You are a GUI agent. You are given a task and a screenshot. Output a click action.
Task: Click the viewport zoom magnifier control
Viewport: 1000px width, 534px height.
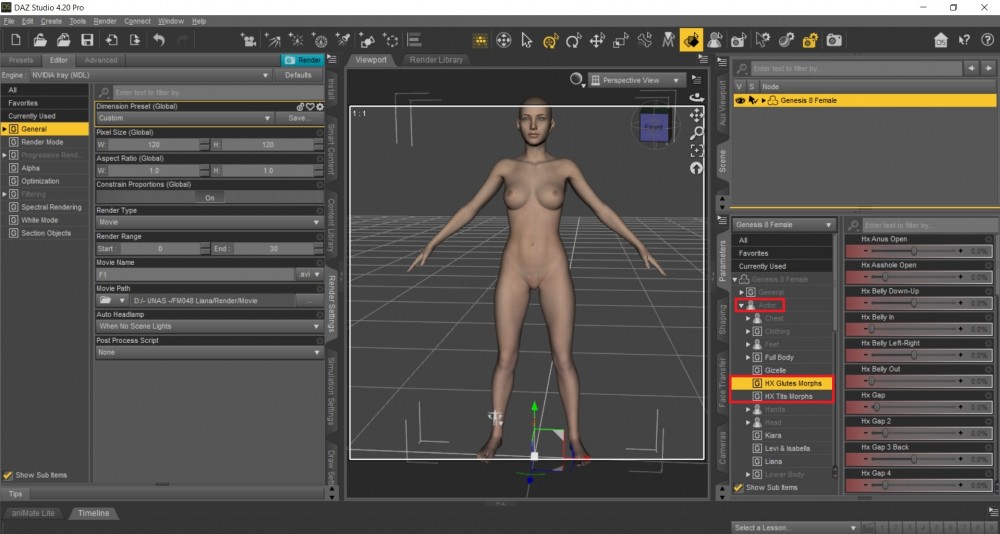click(696, 133)
